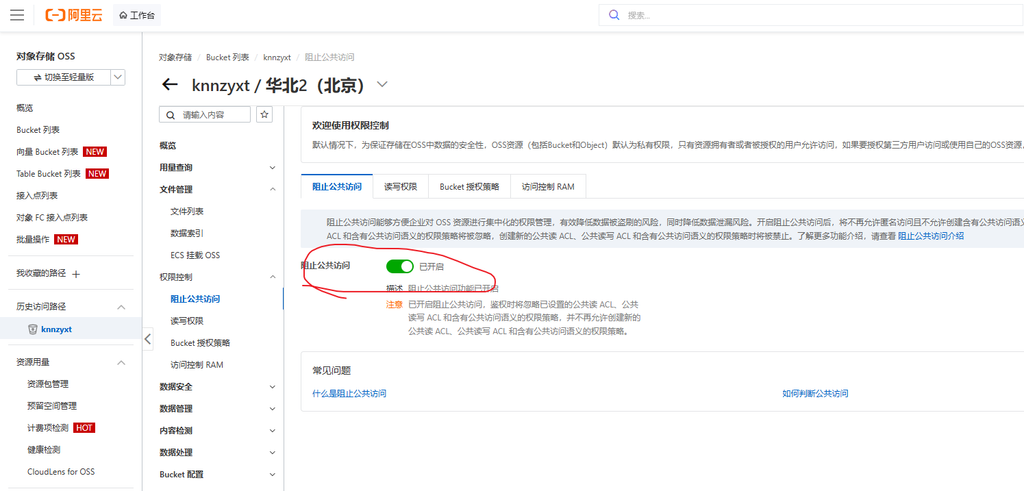The width and height of the screenshot is (1024, 491).
Task: Focus the 请输入内容 menu search box
Action: click(x=204, y=114)
